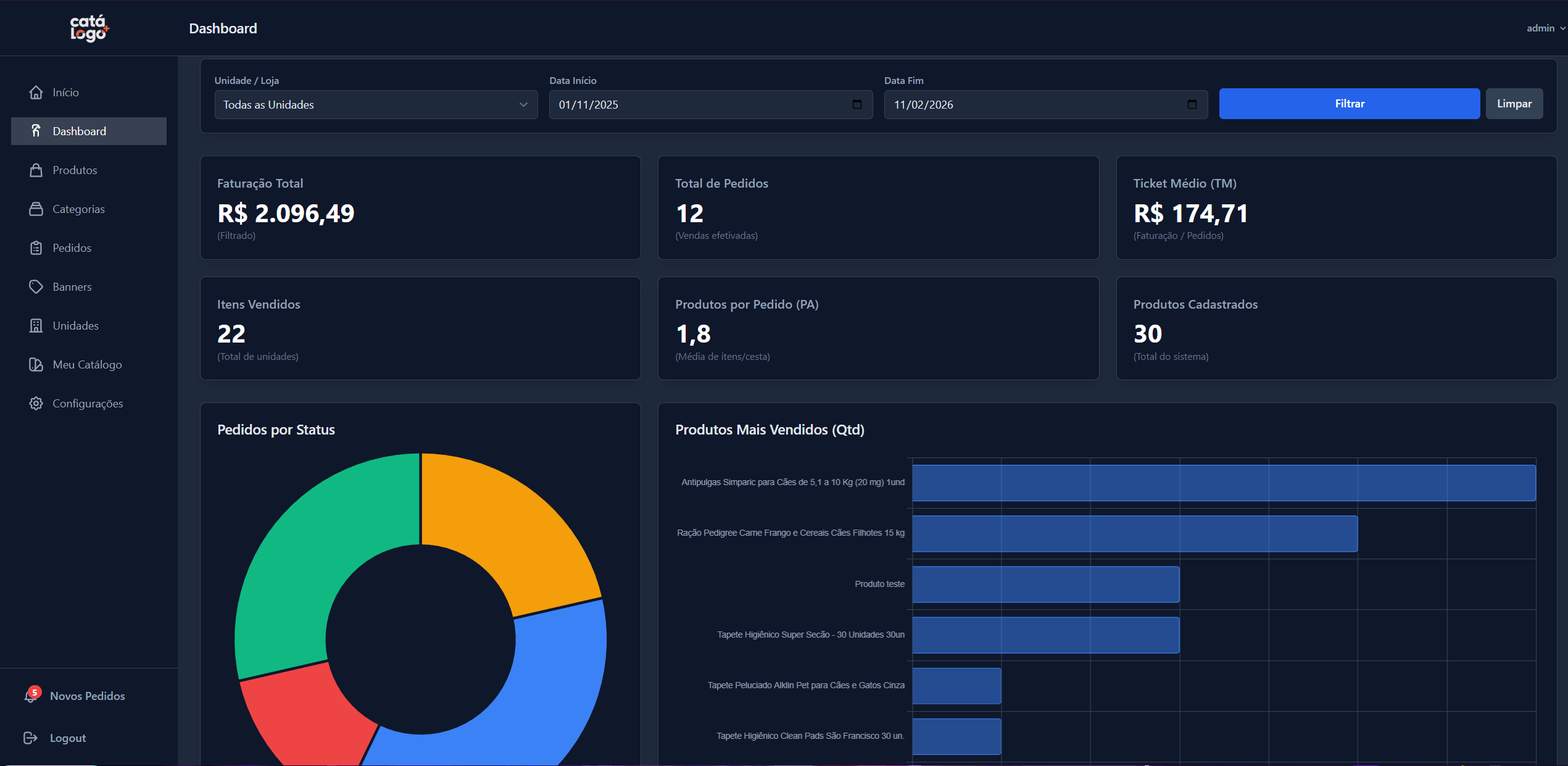Click the Logout arrow icon

(x=30, y=738)
